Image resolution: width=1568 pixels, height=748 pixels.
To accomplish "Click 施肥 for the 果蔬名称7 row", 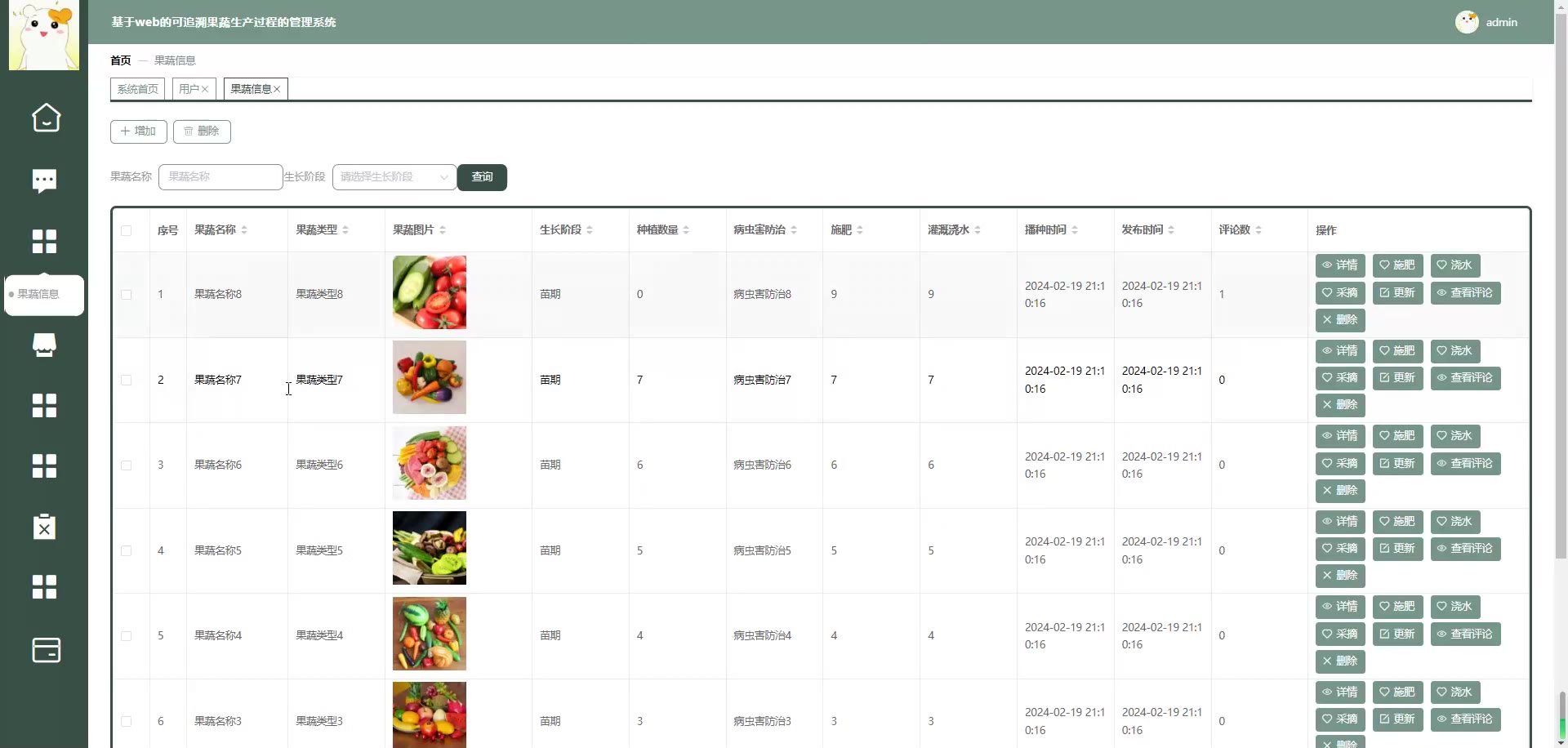I will click(1398, 351).
